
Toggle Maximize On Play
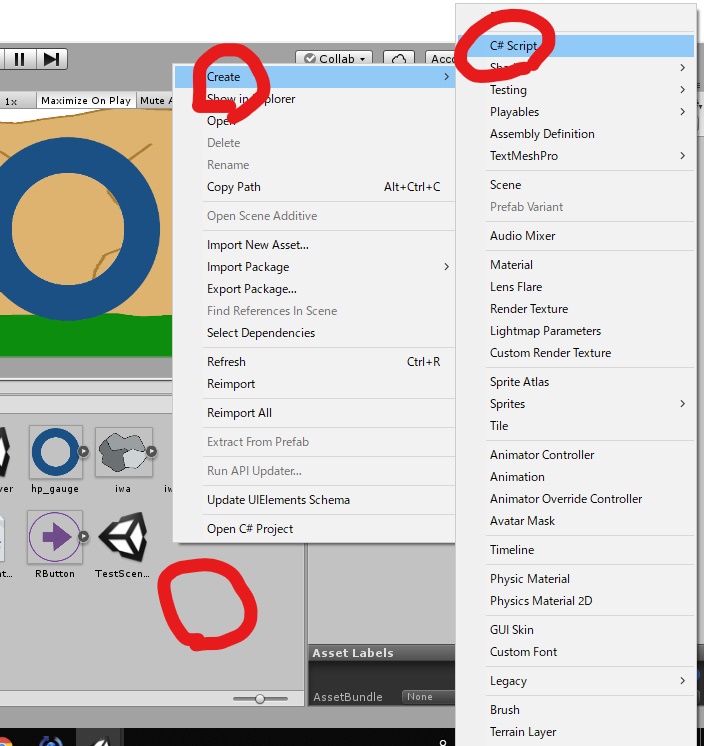[86, 100]
